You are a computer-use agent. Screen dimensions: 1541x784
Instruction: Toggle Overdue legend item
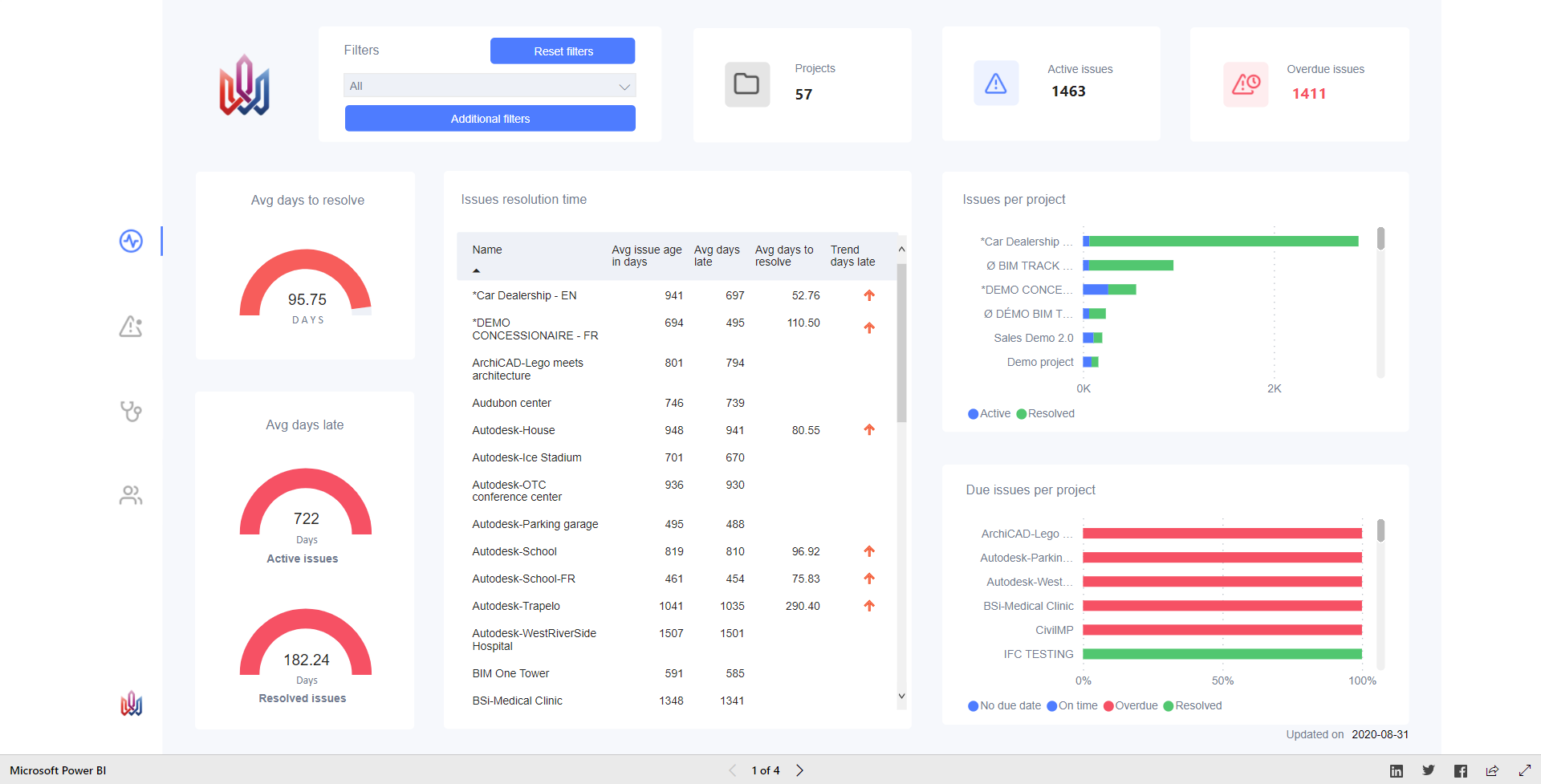(x=1131, y=706)
